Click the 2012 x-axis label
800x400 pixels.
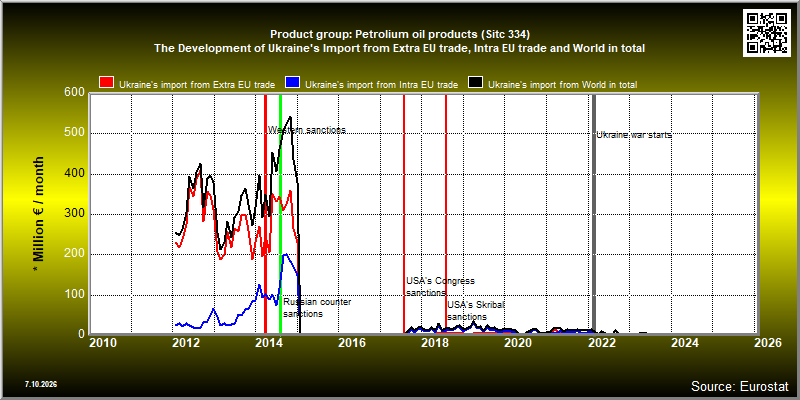186,343
